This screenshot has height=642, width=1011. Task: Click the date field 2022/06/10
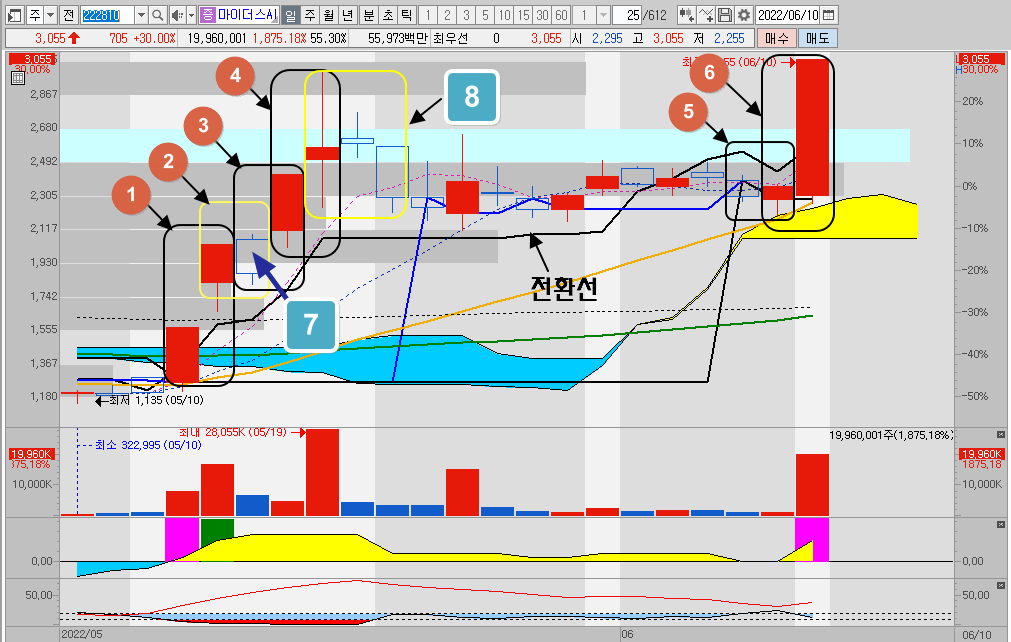click(788, 15)
